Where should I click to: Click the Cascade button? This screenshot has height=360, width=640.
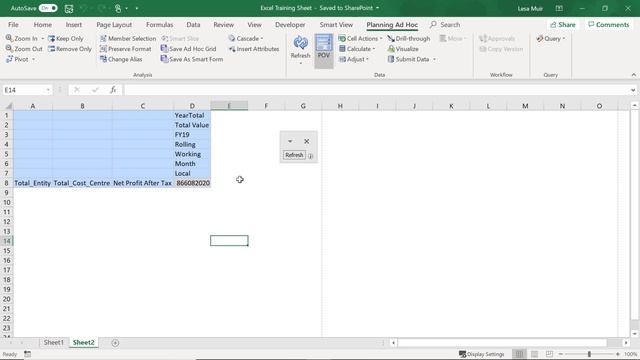tap(244, 38)
